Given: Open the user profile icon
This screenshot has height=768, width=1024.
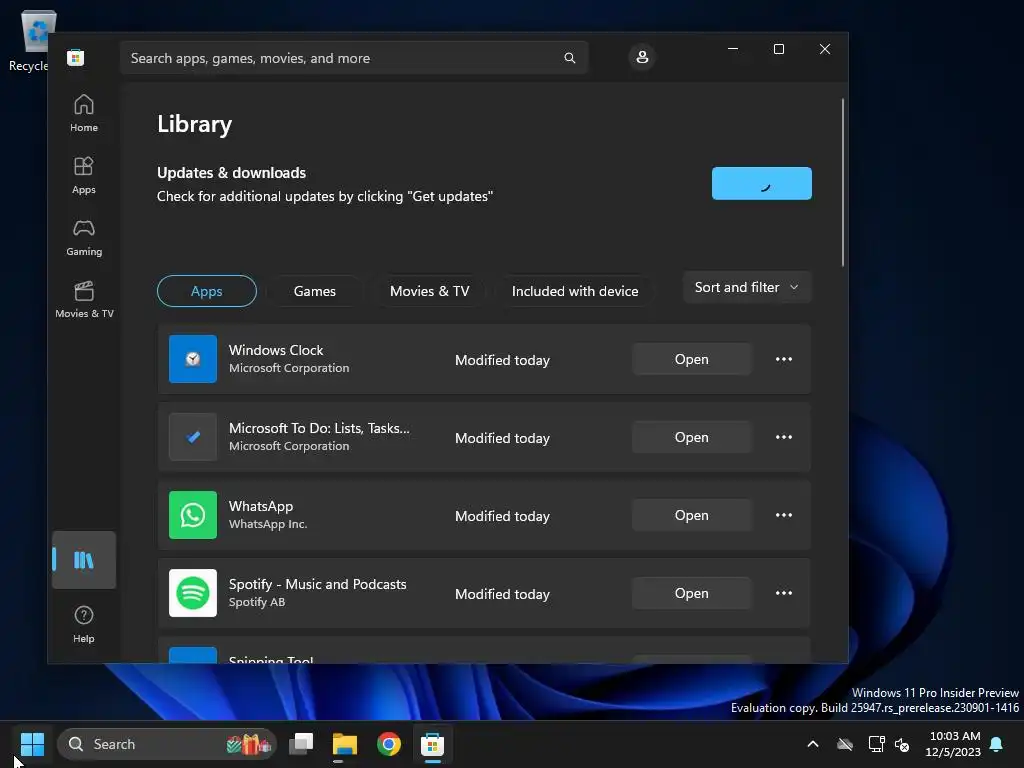Looking at the screenshot, I should tap(642, 57).
